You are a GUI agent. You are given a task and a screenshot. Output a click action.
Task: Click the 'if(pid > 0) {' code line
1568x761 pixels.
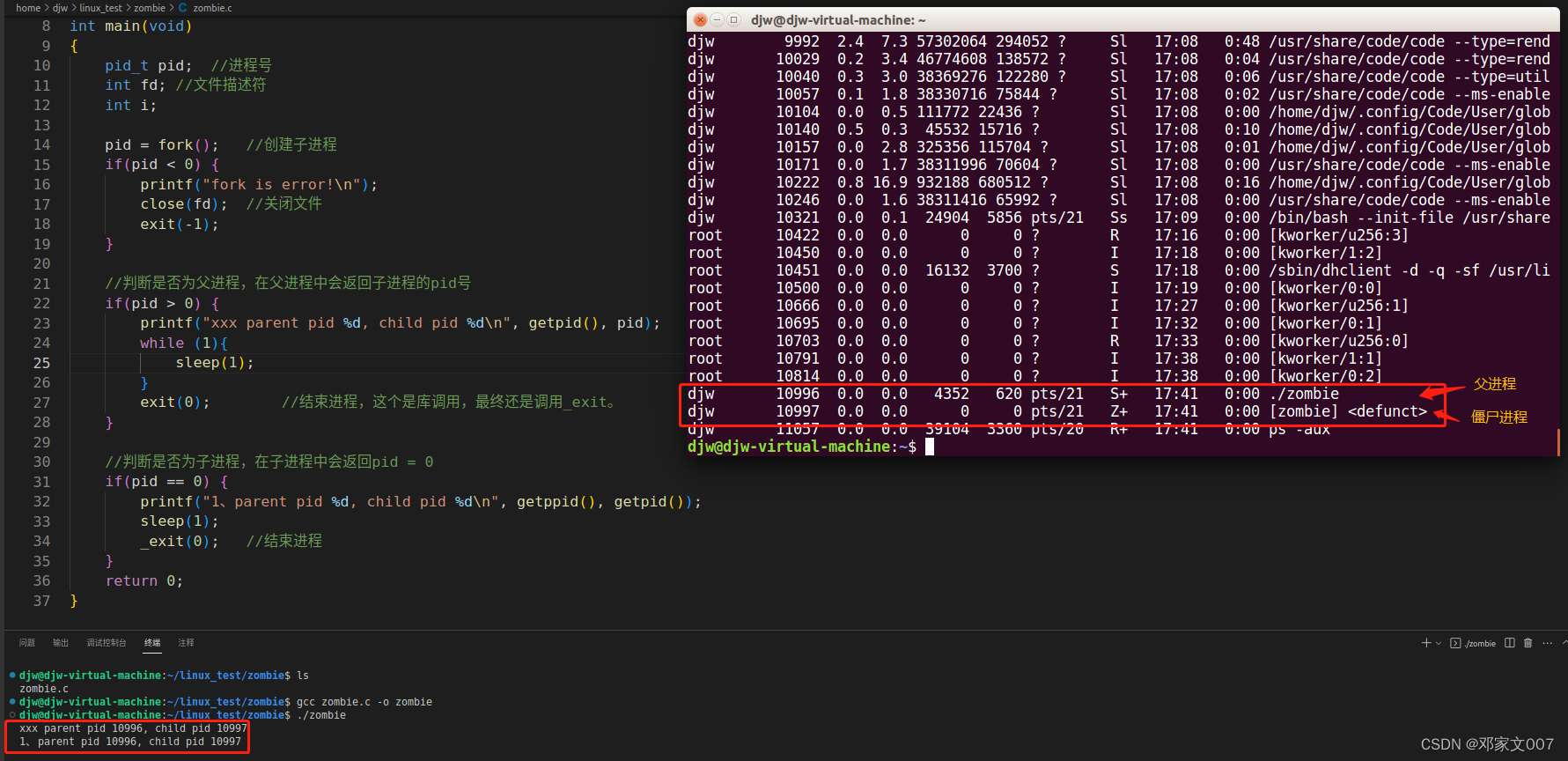[162, 303]
